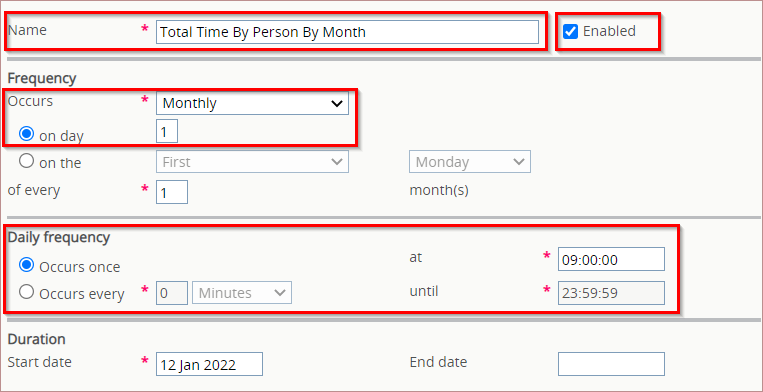
Task: Expand the 'First' ordinal dropdown
Action: pos(252,161)
